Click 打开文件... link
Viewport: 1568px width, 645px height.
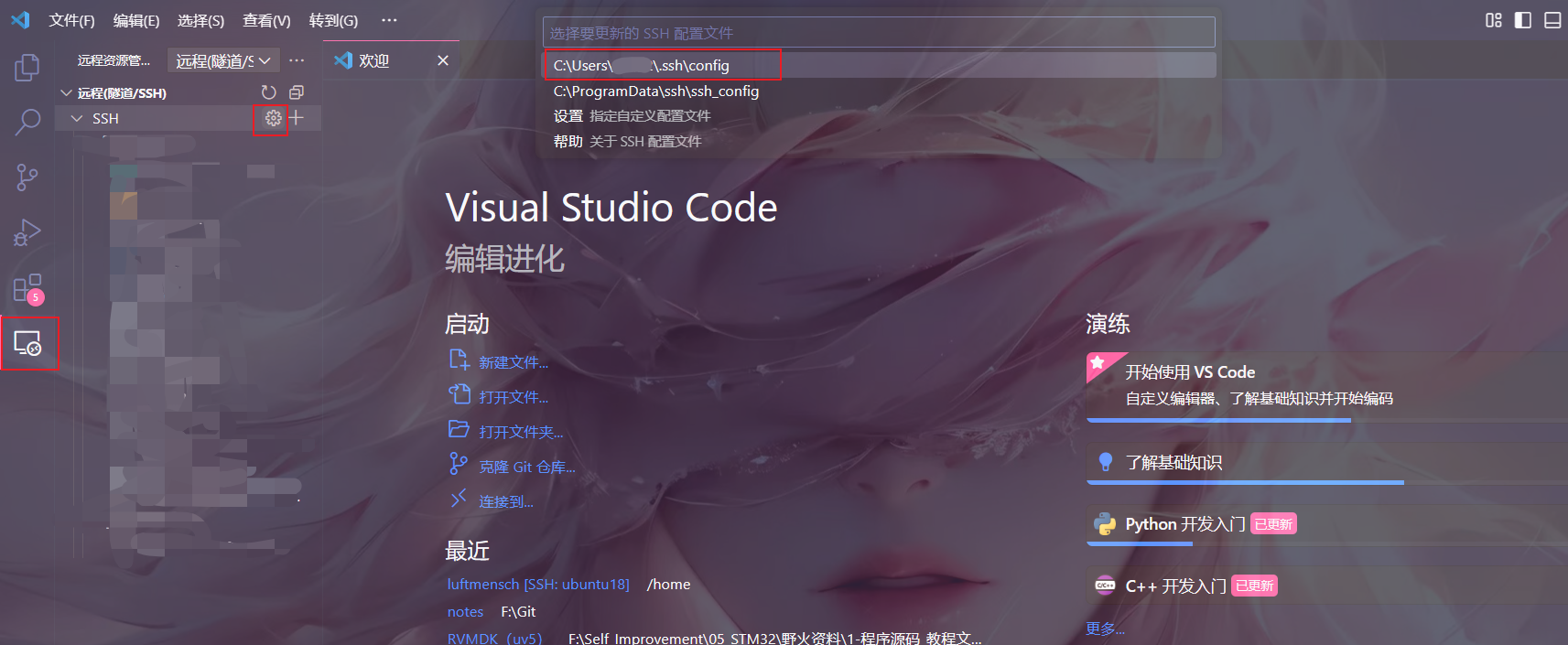click(x=514, y=397)
